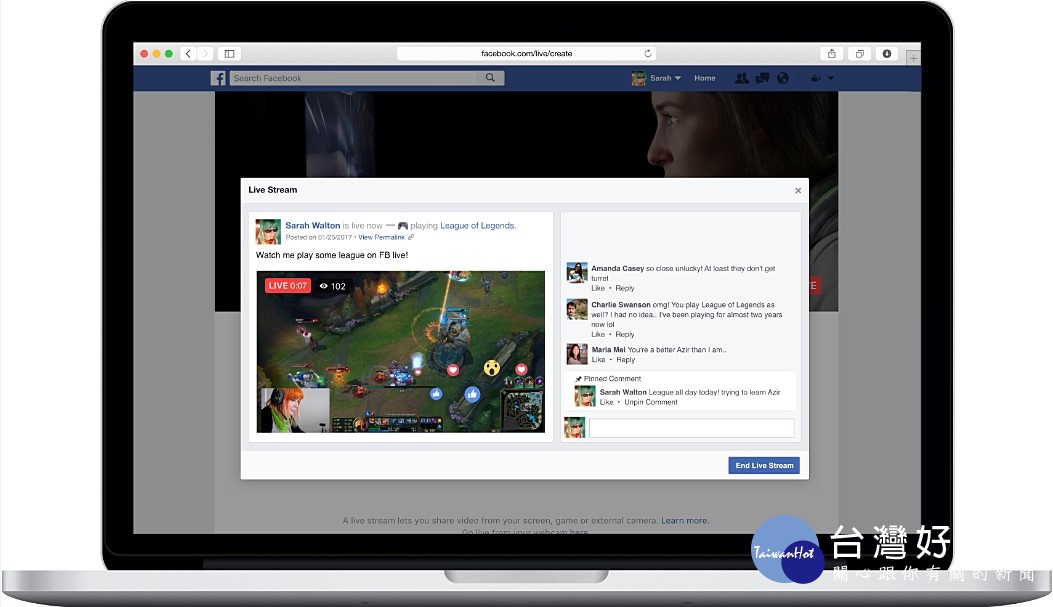Image resolution: width=1053 pixels, height=607 pixels.
Task: Expand the account menu arrow in navbar
Action: coord(831,79)
